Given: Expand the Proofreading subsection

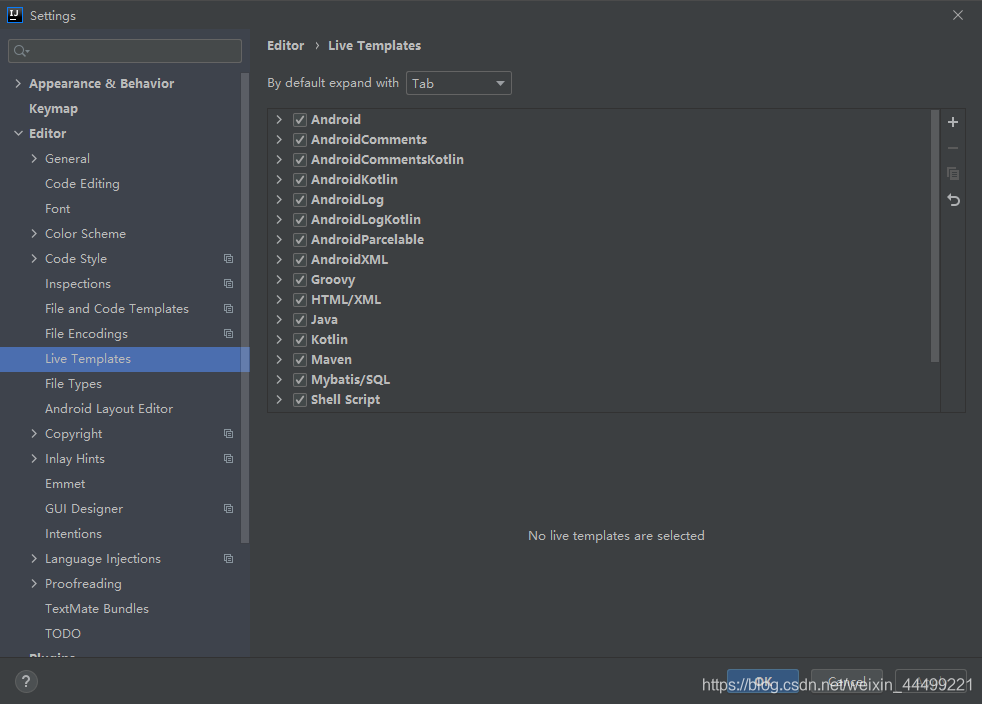Looking at the screenshot, I should 34,584.
